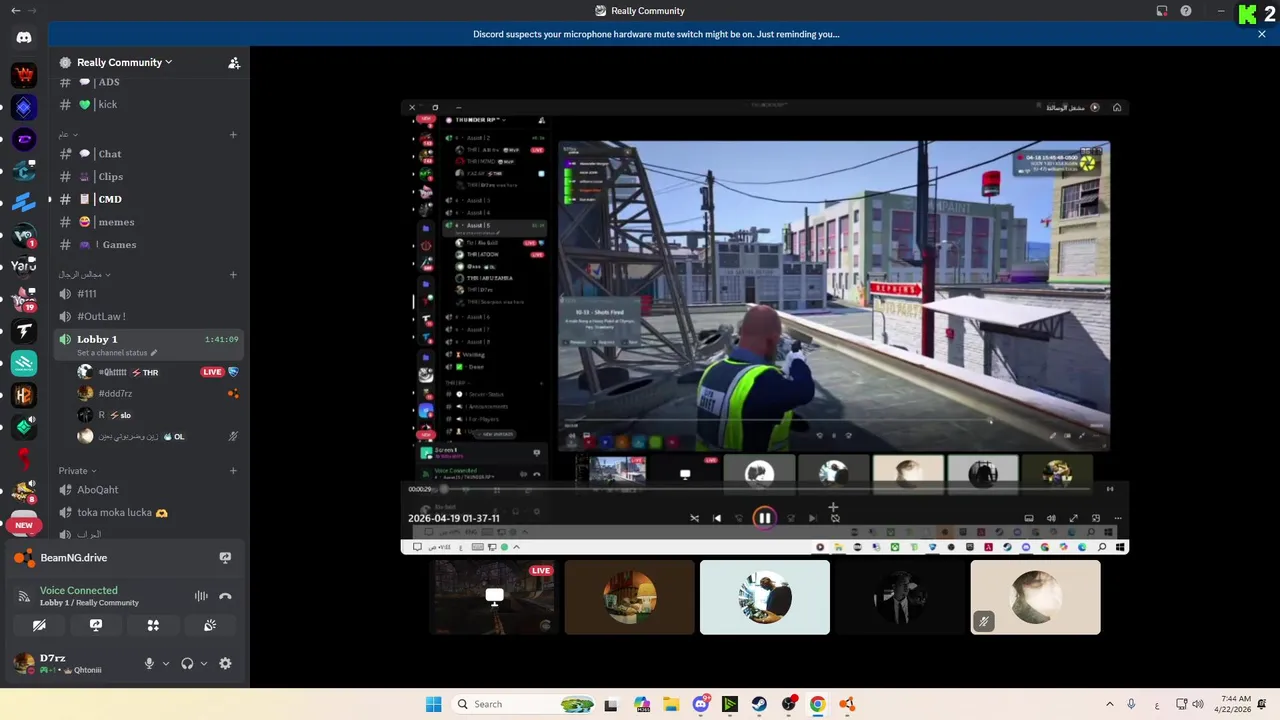The height and width of the screenshot is (720, 1280).
Task: Open the memes text channel
Action: [x=149, y=222]
